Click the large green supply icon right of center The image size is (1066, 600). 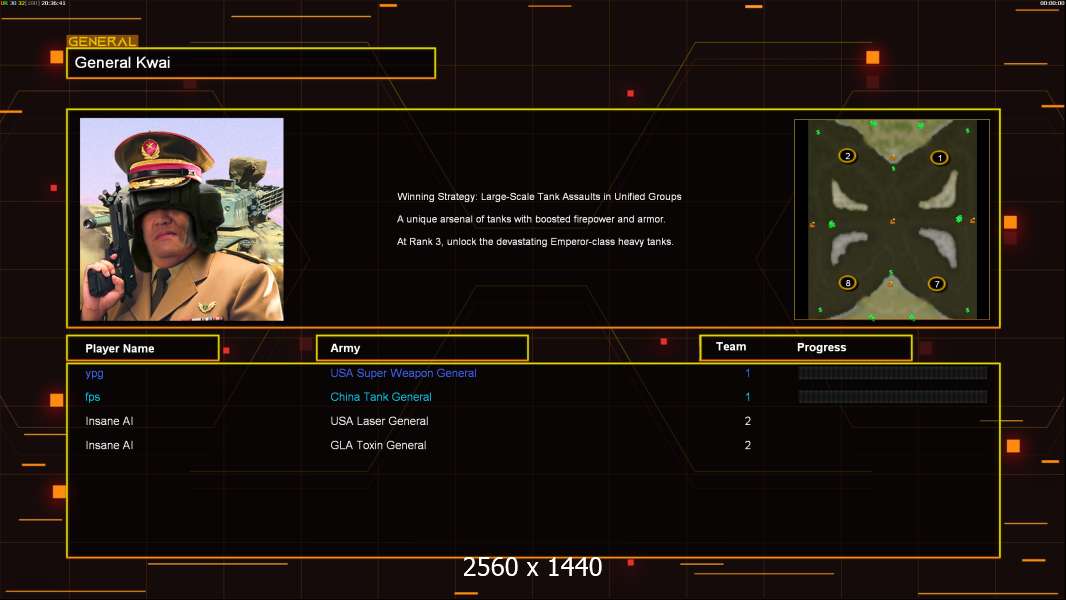coord(959,219)
